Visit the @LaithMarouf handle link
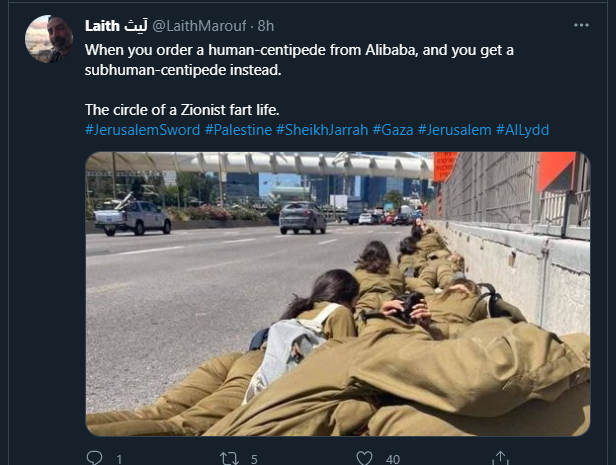This screenshot has height=465, width=616. (x=199, y=26)
